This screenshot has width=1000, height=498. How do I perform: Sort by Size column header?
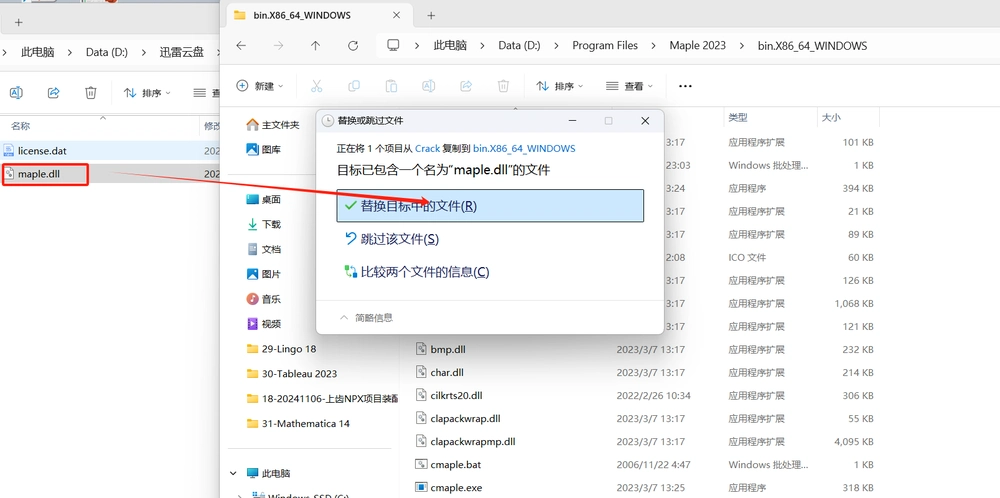point(848,117)
